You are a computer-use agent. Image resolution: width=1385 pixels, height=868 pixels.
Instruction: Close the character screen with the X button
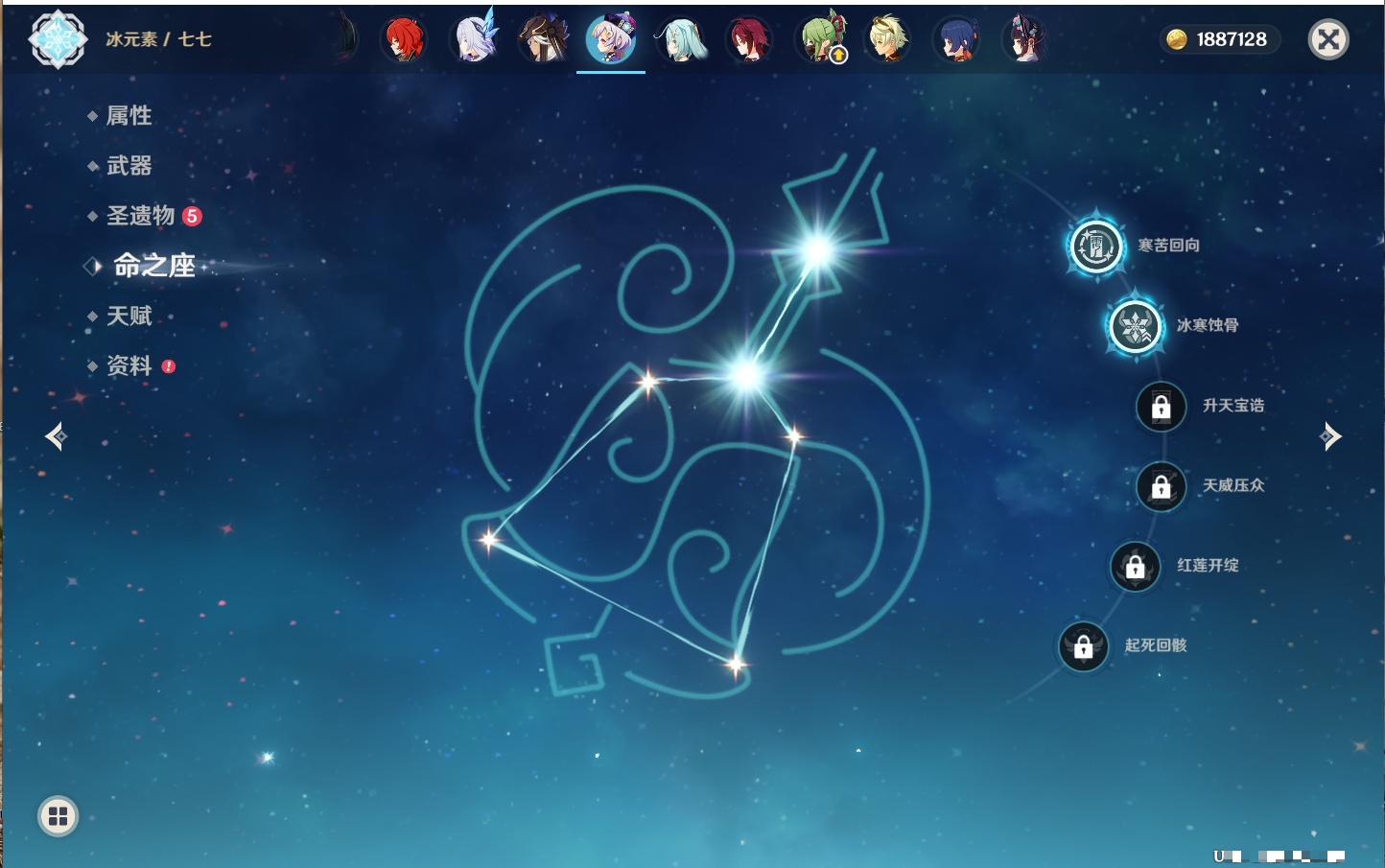(1328, 39)
